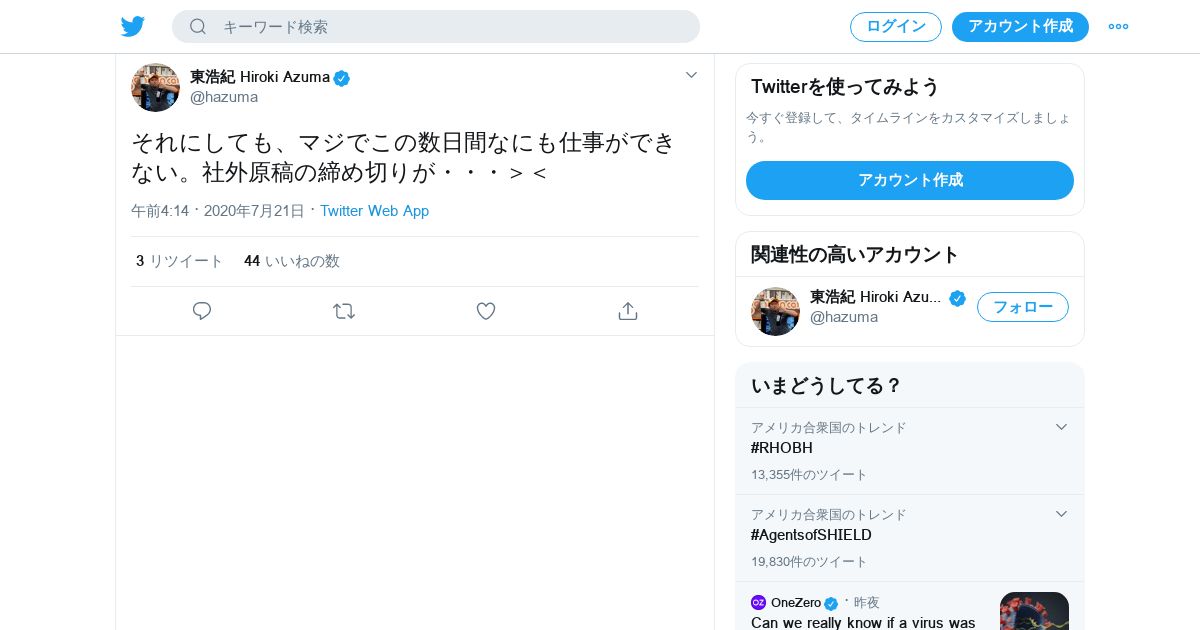Expand the tweet options chevron
The image size is (1200, 630).
tap(691, 75)
